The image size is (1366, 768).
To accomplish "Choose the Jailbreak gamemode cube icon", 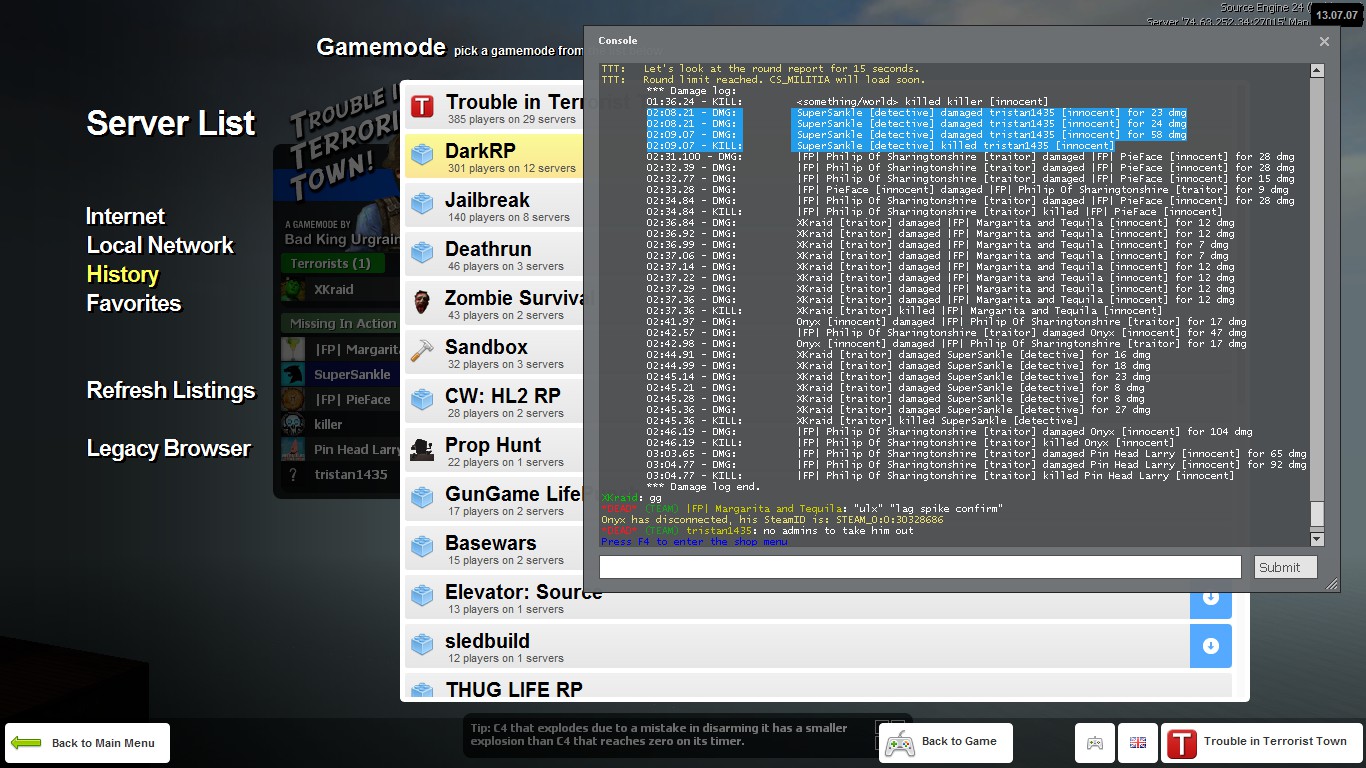I will (422, 204).
